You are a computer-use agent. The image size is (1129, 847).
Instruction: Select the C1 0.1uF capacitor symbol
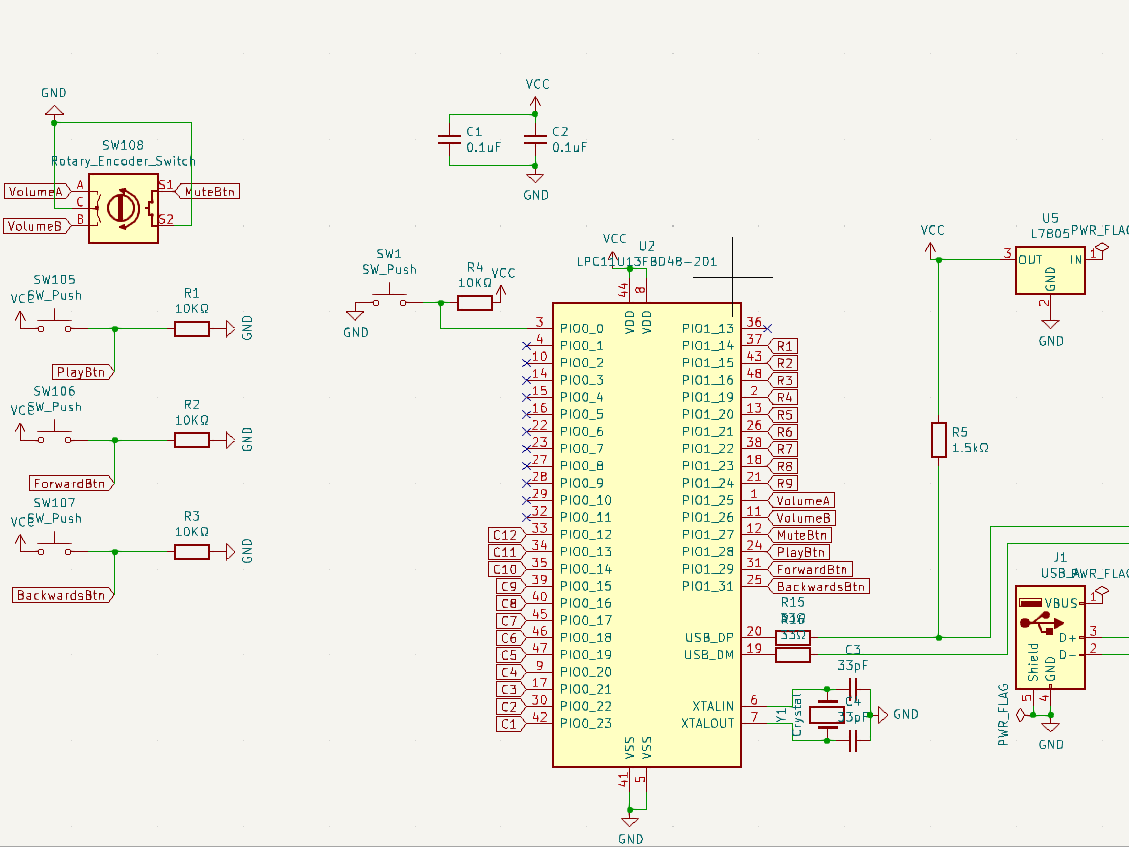click(x=449, y=140)
